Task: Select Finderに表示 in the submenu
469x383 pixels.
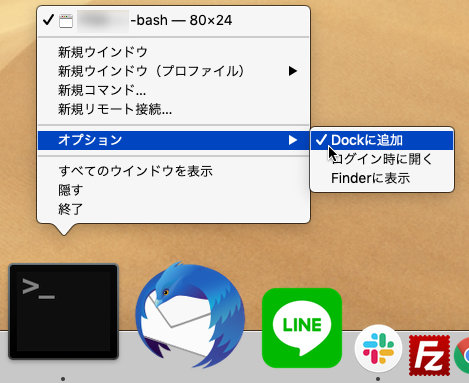Action: tap(382, 178)
